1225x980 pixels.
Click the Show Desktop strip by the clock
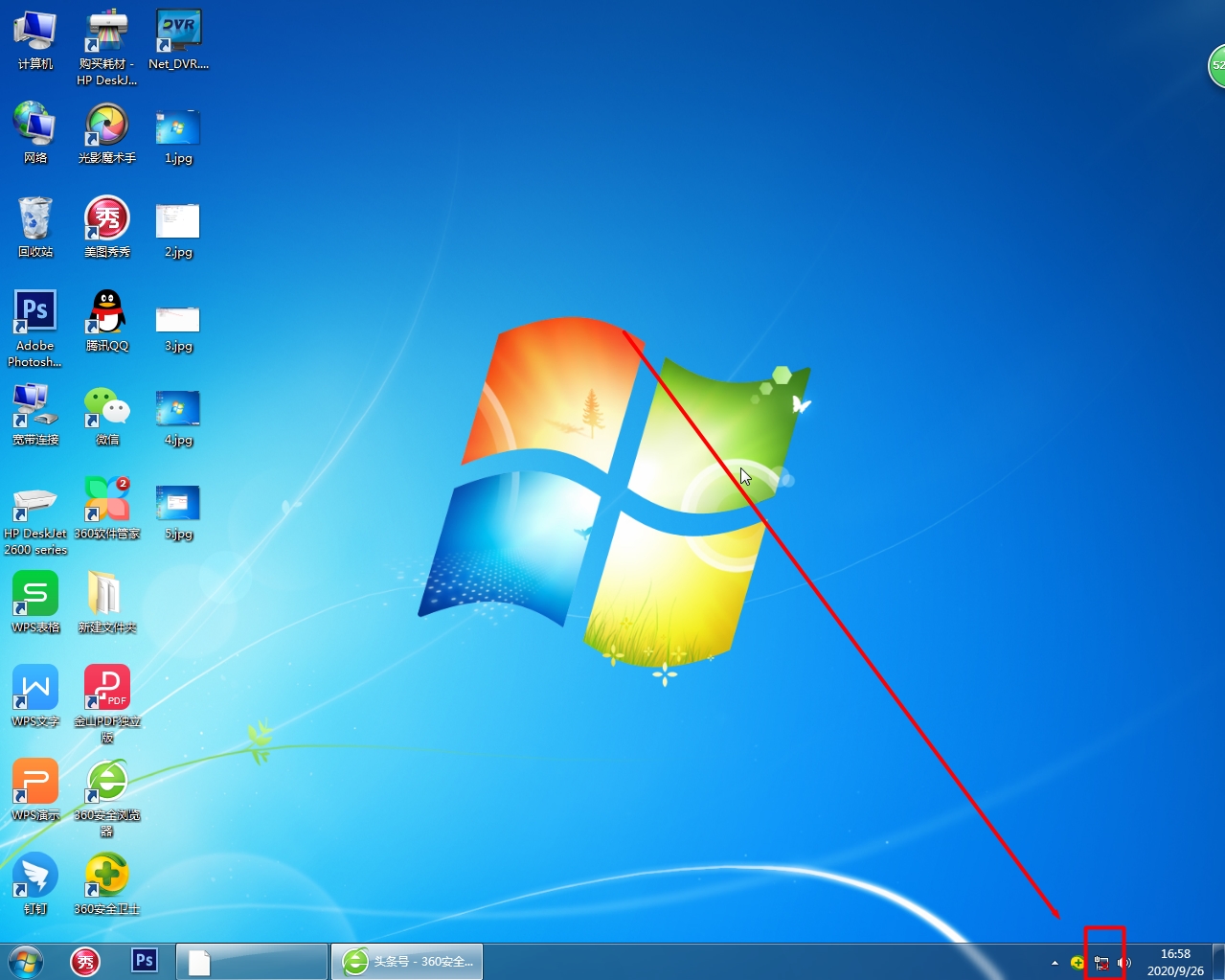coord(1218,962)
